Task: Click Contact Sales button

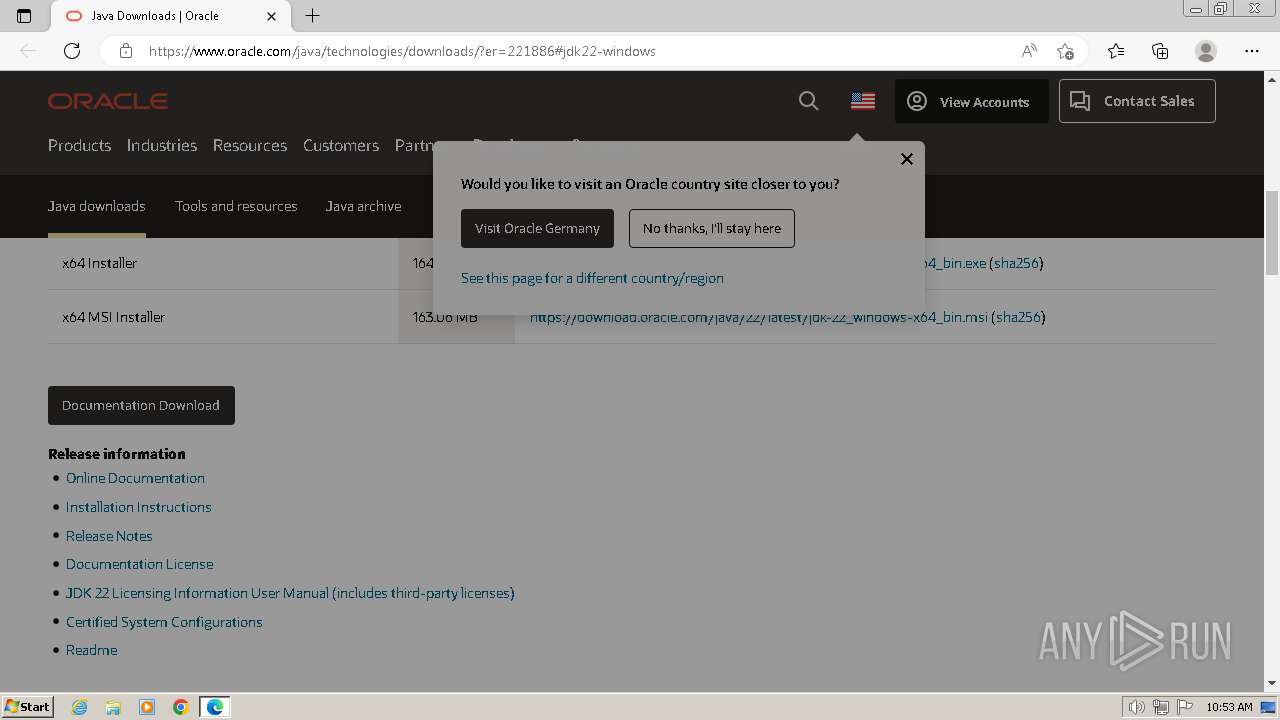Action: click(x=1137, y=101)
